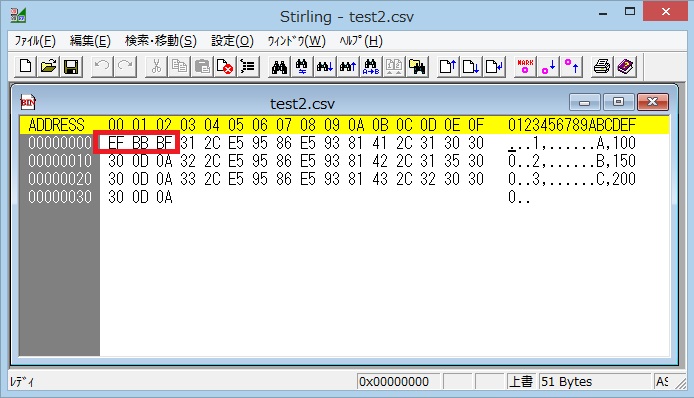Image resolution: width=694 pixels, height=398 pixels.
Task: Click the 51 Bytes status bar entry
Action: click(594, 381)
